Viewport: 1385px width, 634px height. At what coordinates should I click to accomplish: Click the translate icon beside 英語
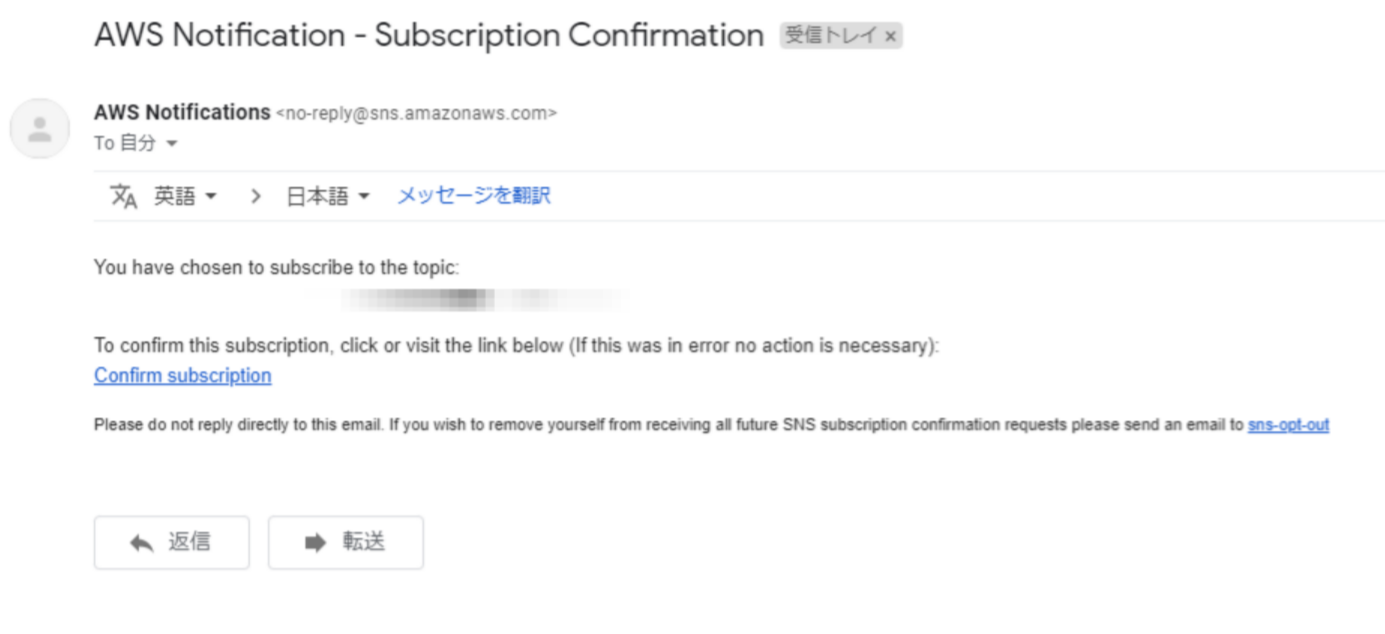coord(123,196)
